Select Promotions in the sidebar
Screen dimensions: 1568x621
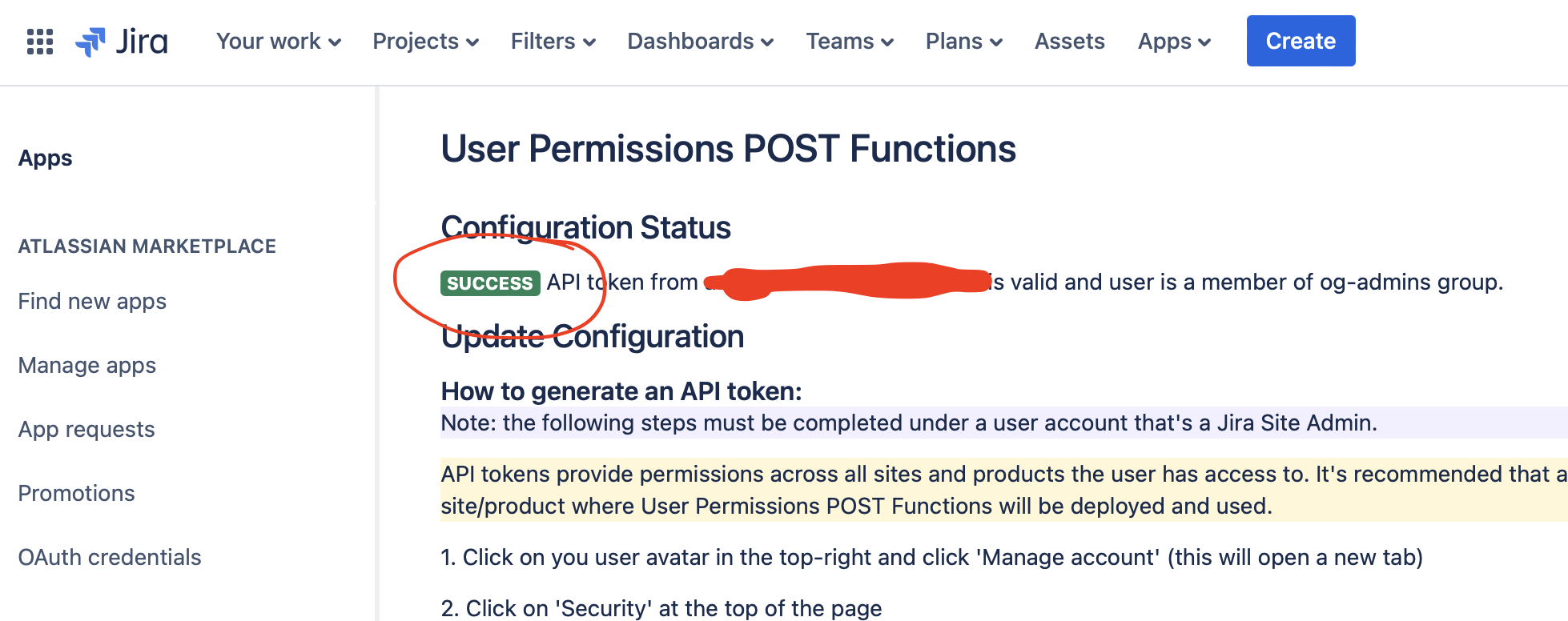click(77, 494)
